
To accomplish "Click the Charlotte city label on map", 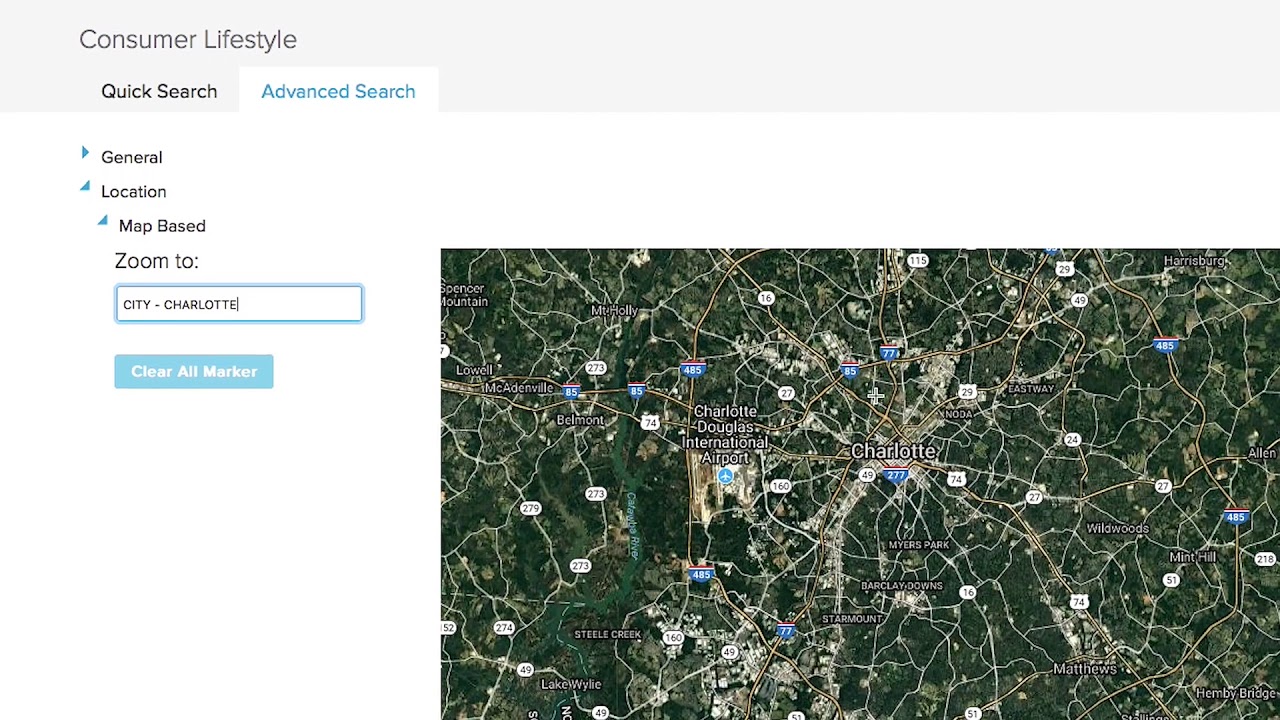I will click(x=893, y=451).
